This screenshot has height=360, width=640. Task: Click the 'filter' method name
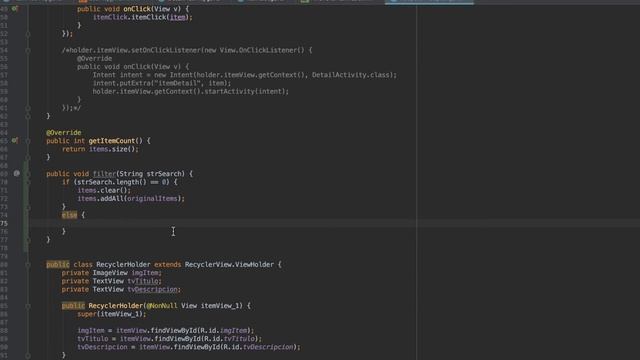[104, 174]
